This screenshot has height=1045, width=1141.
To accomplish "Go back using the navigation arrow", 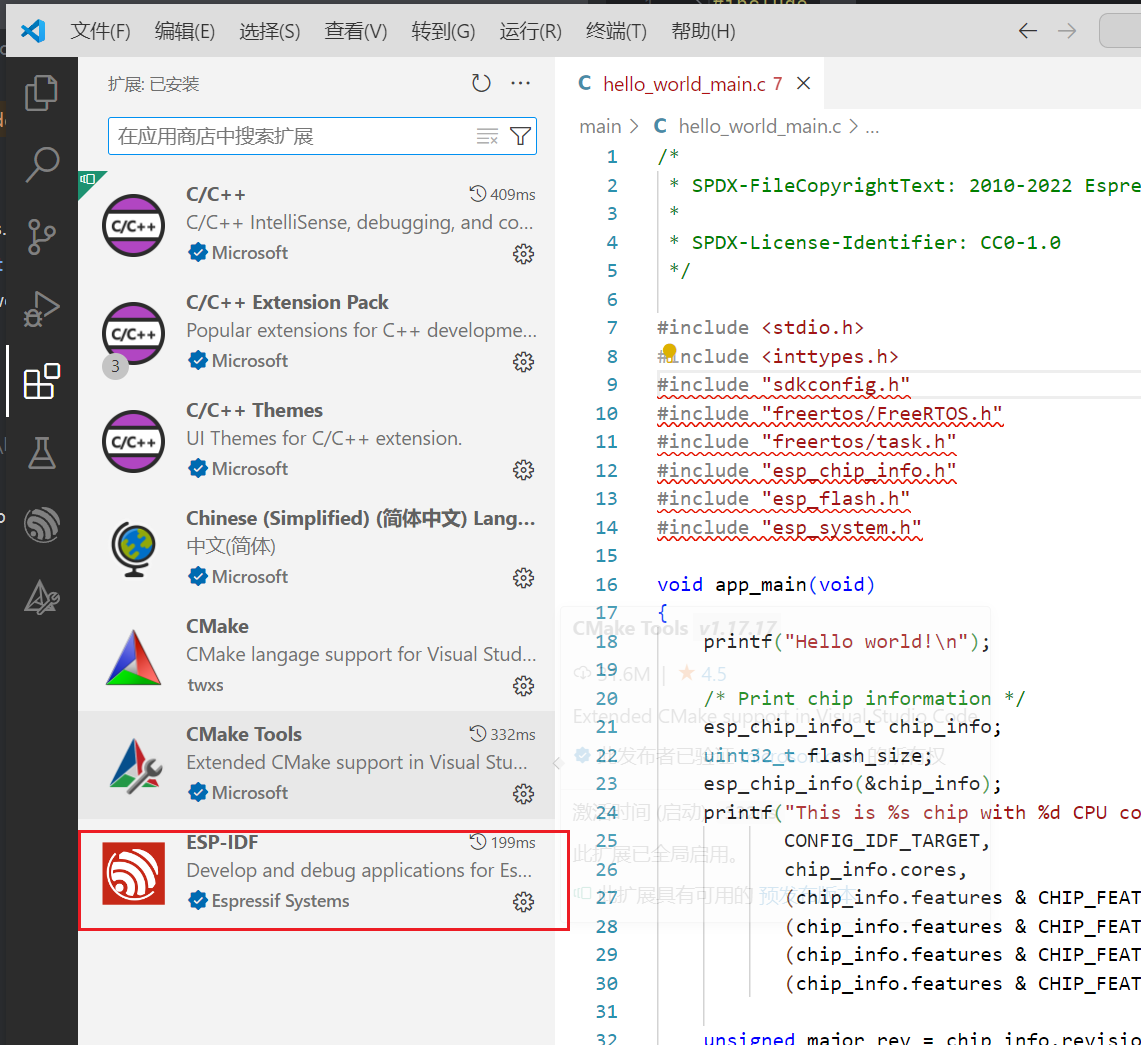I will [x=1027, y=31].
